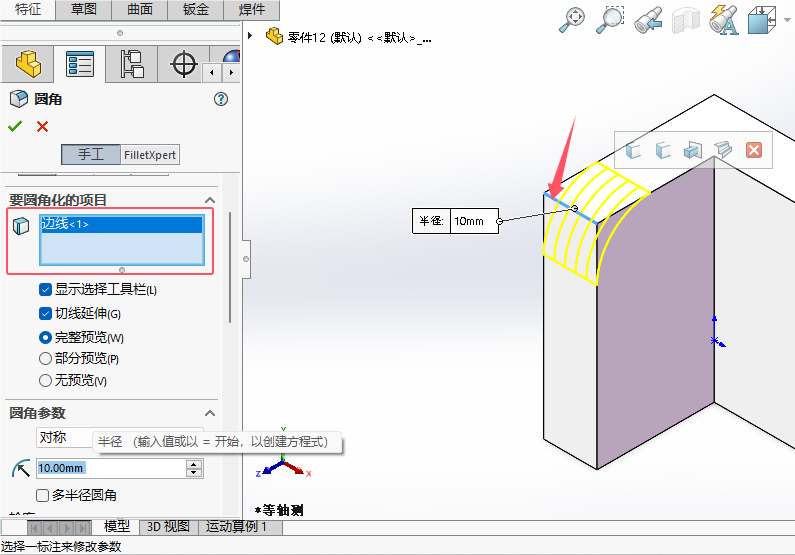Open the ConfigurationManager tab icon

point(132,64)
